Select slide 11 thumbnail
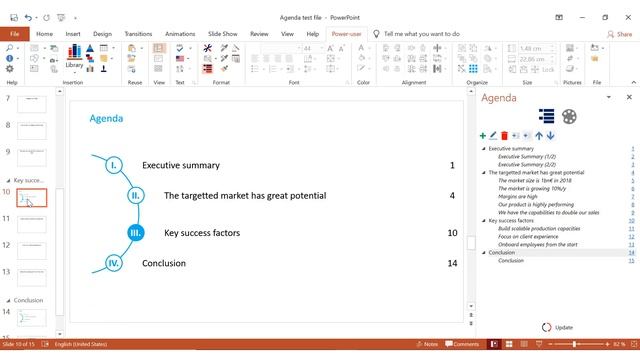The height and width of the screenshot is (360, 640). click(x=32, y=224)
